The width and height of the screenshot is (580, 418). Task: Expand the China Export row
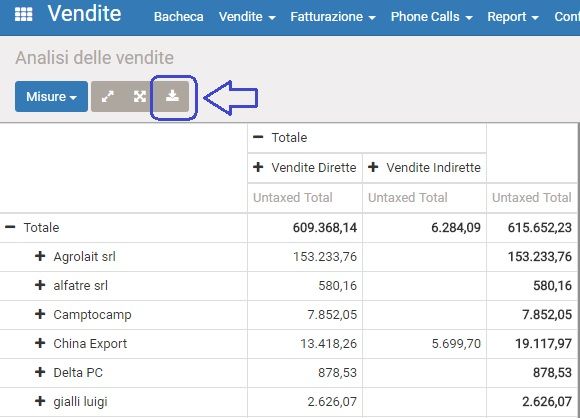pyautogui.click(x=40, y=343)
